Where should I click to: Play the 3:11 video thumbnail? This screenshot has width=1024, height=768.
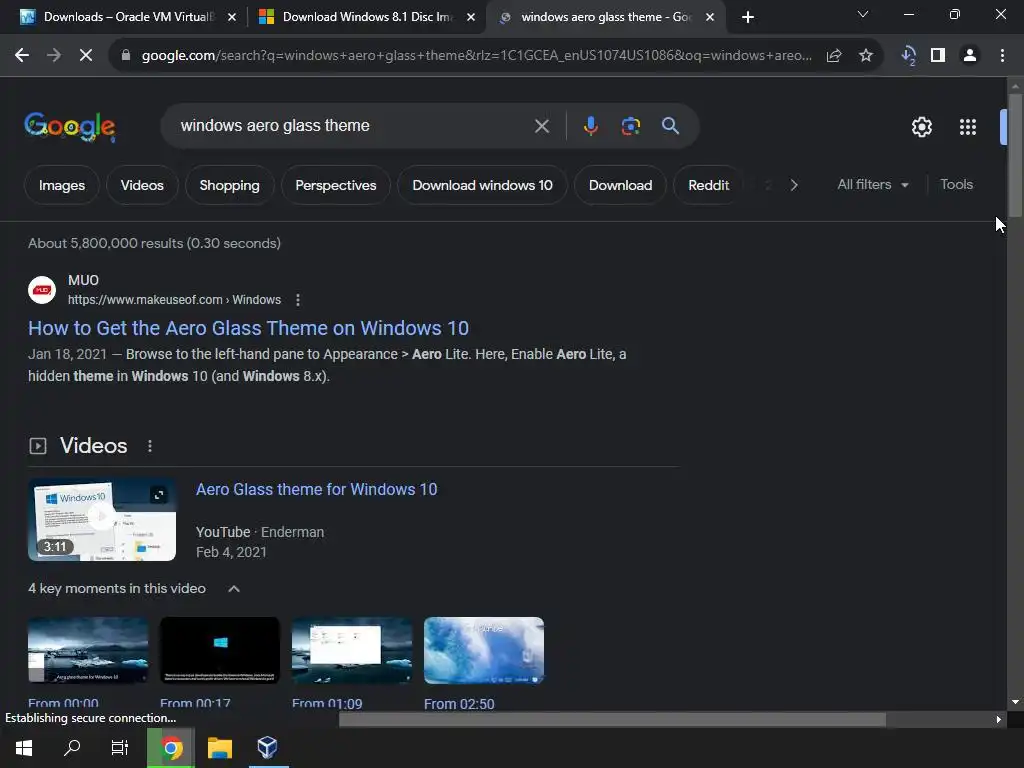tap(102, 520)
